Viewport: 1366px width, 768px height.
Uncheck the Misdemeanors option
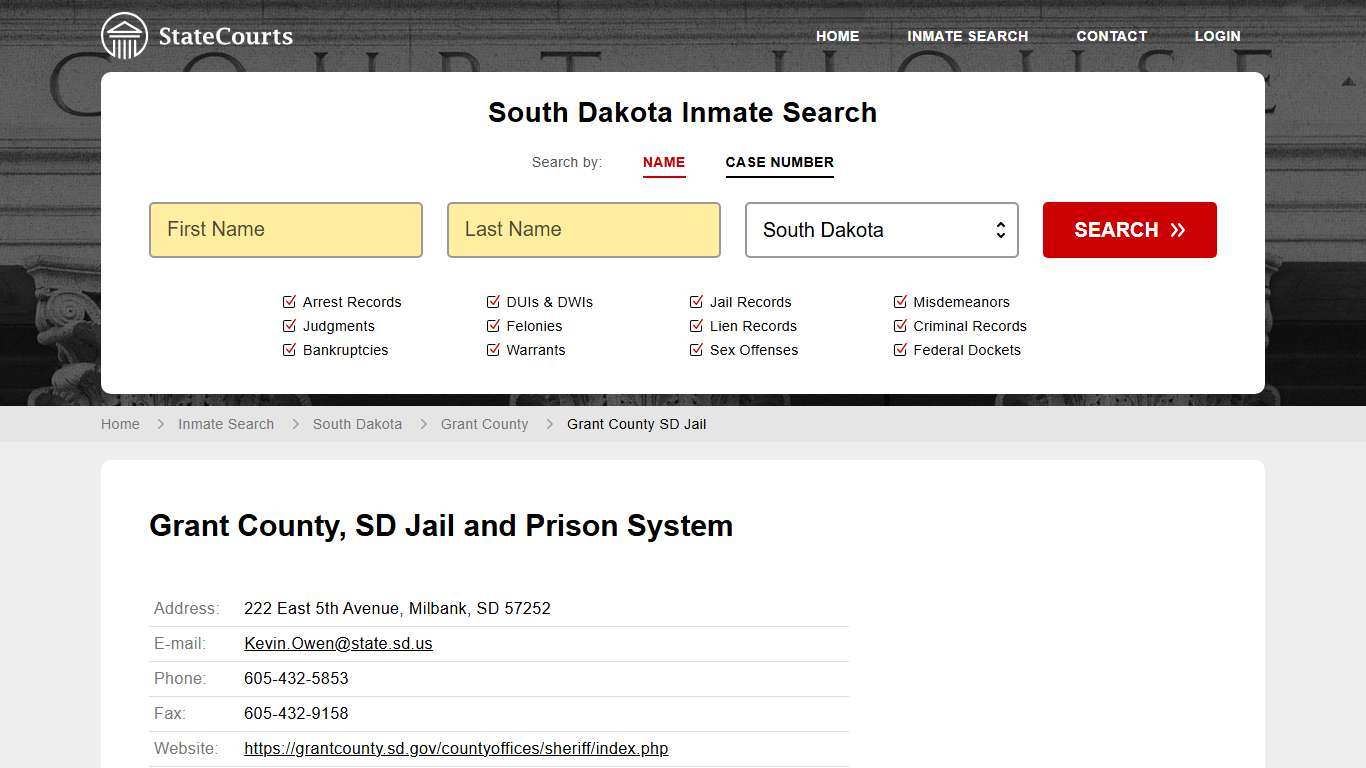tap(900, 301)
